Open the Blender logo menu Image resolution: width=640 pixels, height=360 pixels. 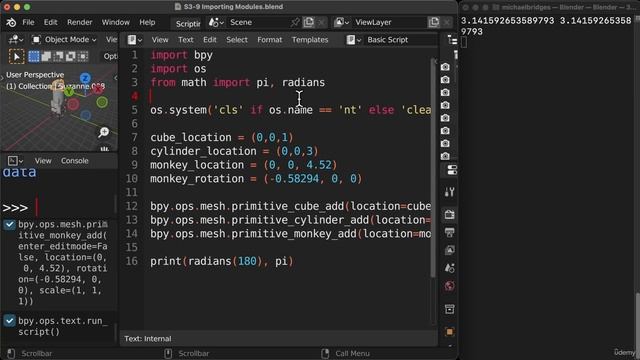pos(11,22)
